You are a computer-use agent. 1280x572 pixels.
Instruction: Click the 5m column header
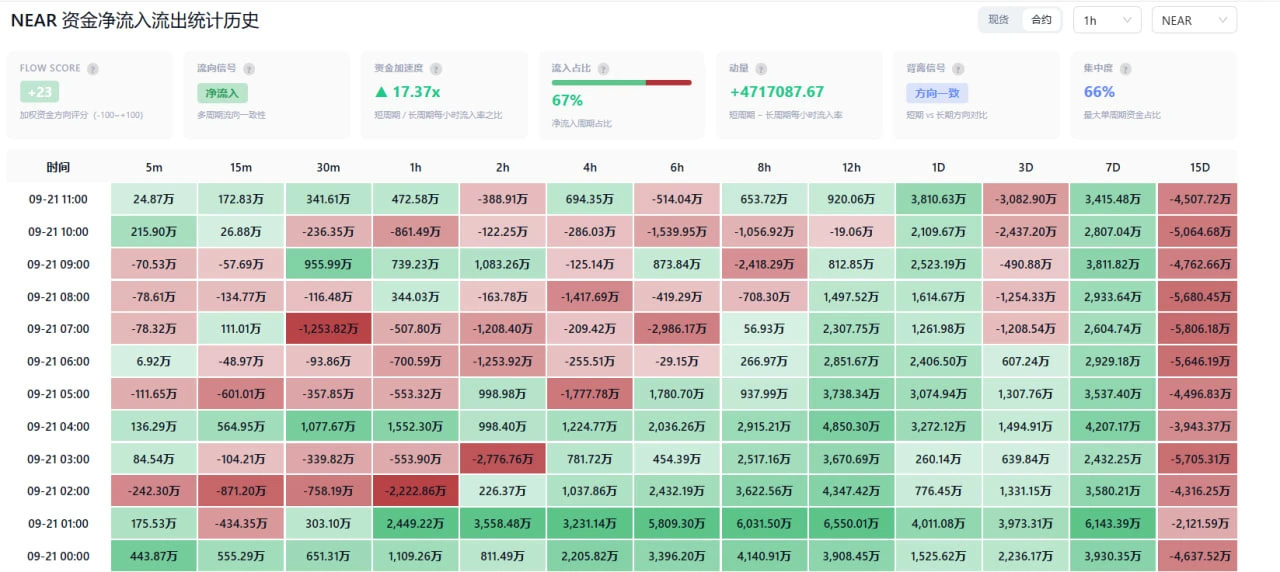[153, 167]
